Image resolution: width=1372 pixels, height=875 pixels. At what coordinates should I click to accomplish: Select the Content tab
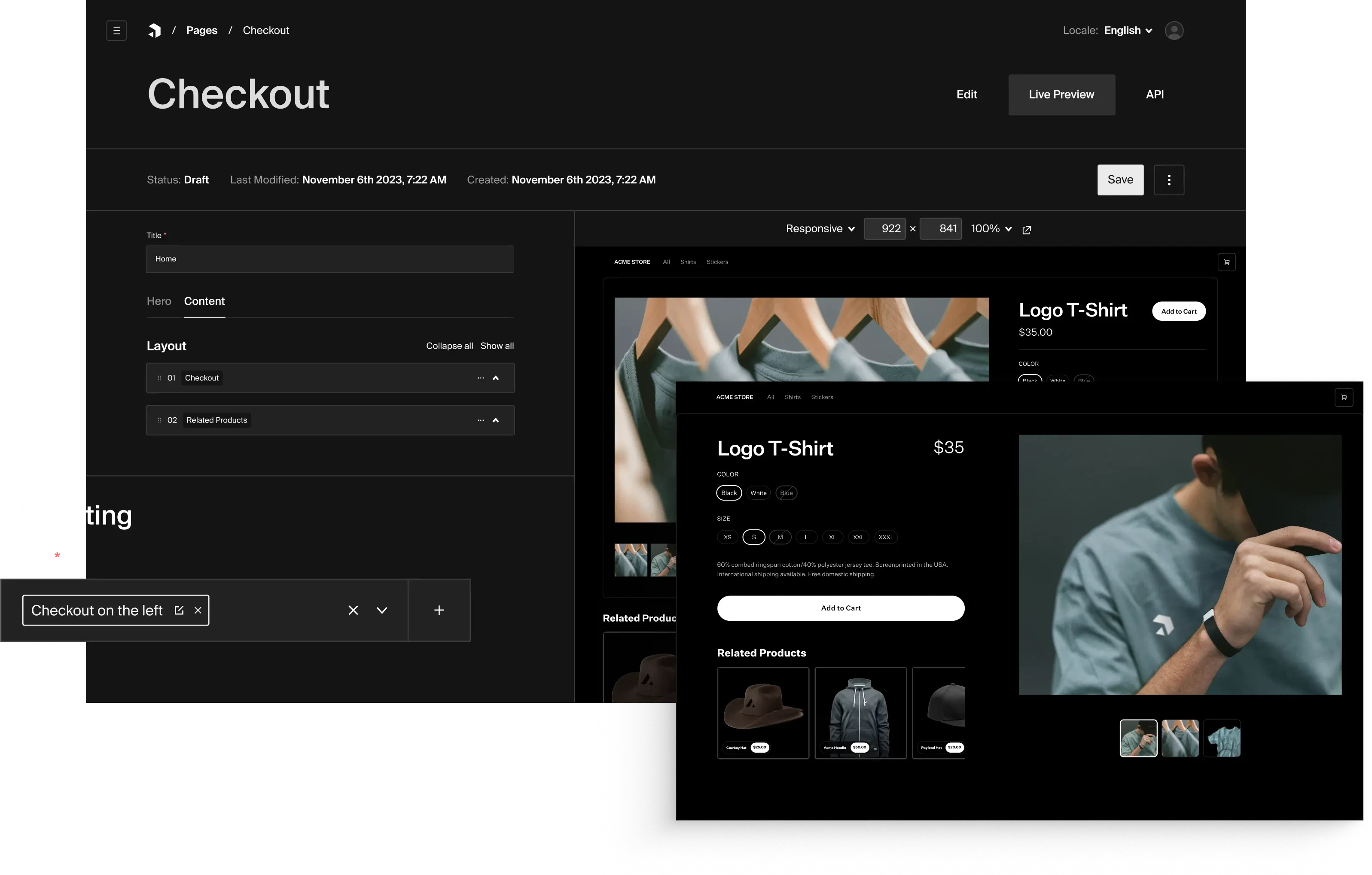click(204, 301)
